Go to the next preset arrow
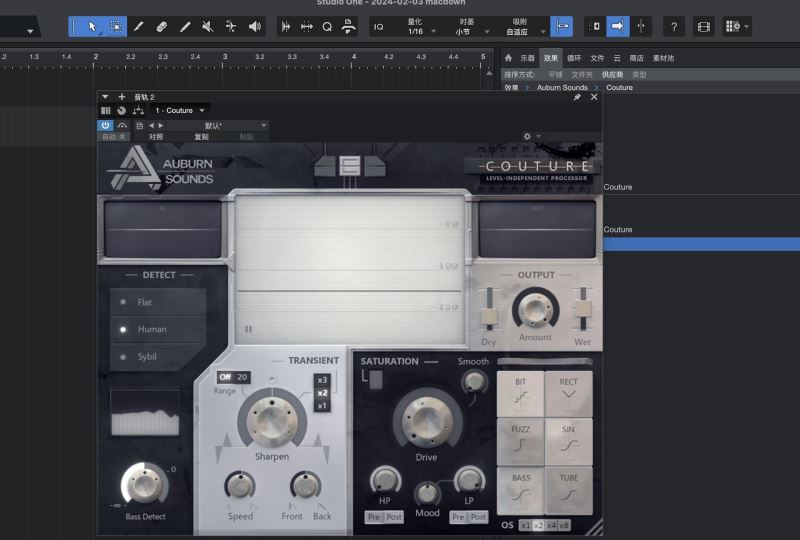800x540 pixels. (161, 126)
